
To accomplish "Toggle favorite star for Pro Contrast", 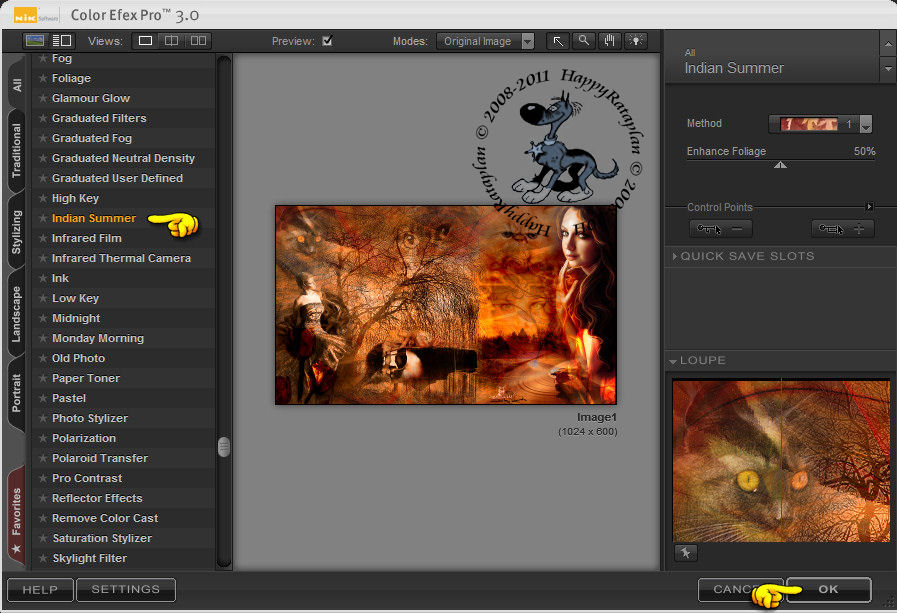I will click(43, 478).
